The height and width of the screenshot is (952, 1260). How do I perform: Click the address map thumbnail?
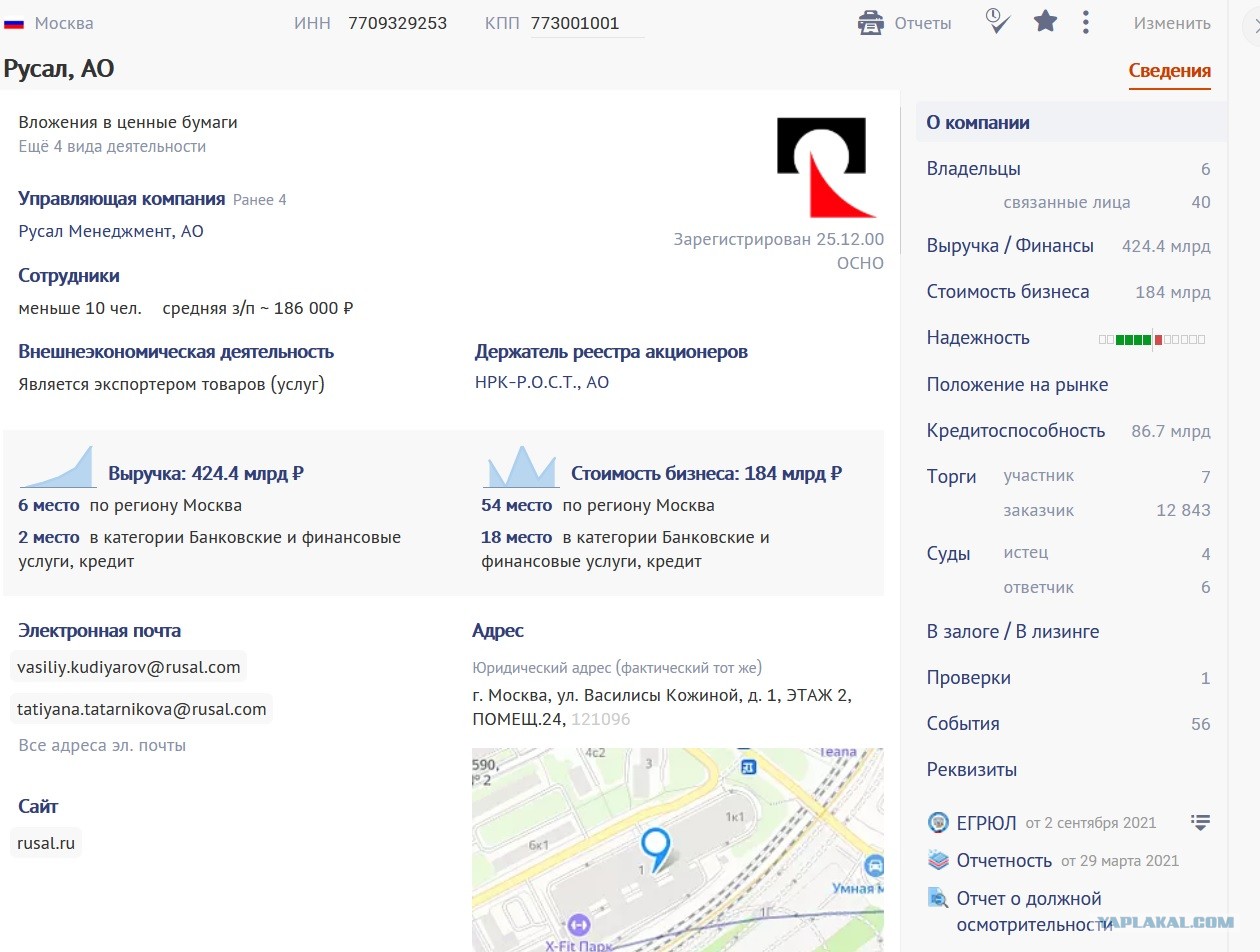(678, 850)
